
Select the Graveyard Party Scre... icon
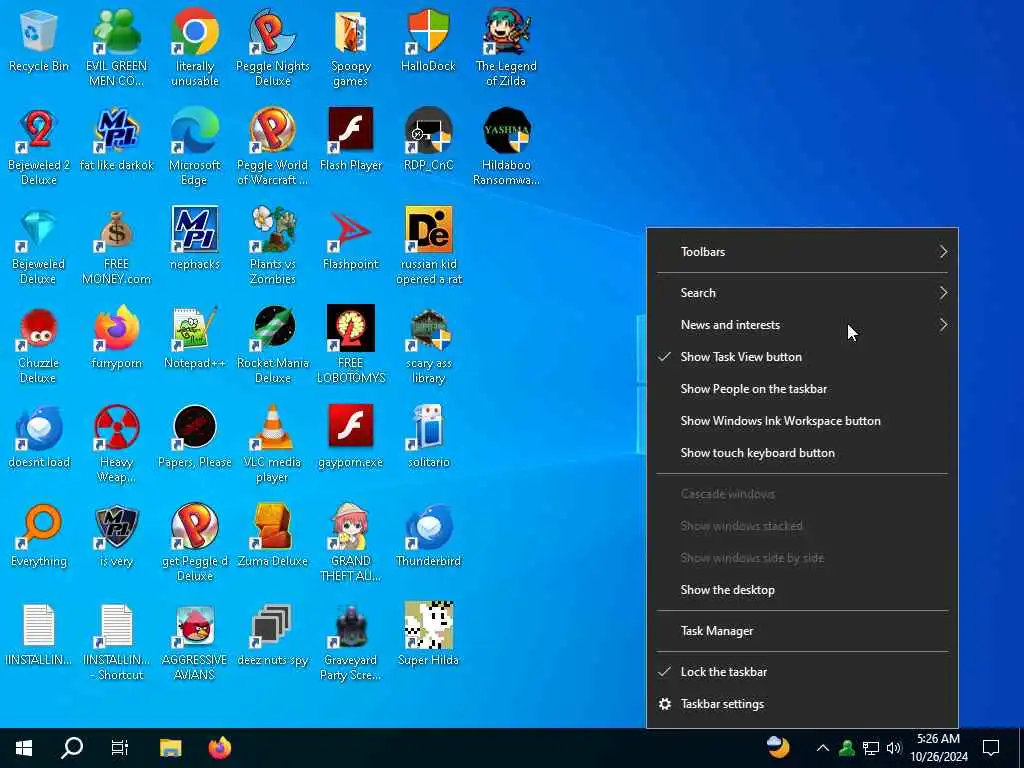click(x=351, y=626)
